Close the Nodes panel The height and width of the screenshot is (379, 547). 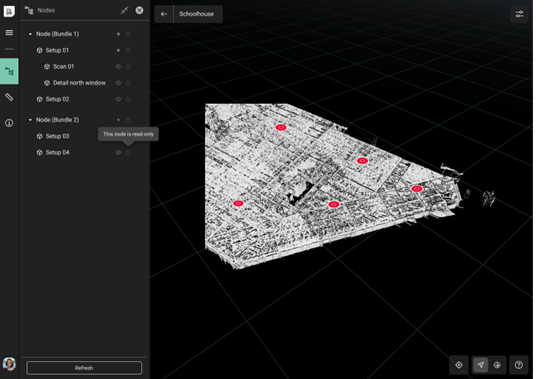pos(139,10)
